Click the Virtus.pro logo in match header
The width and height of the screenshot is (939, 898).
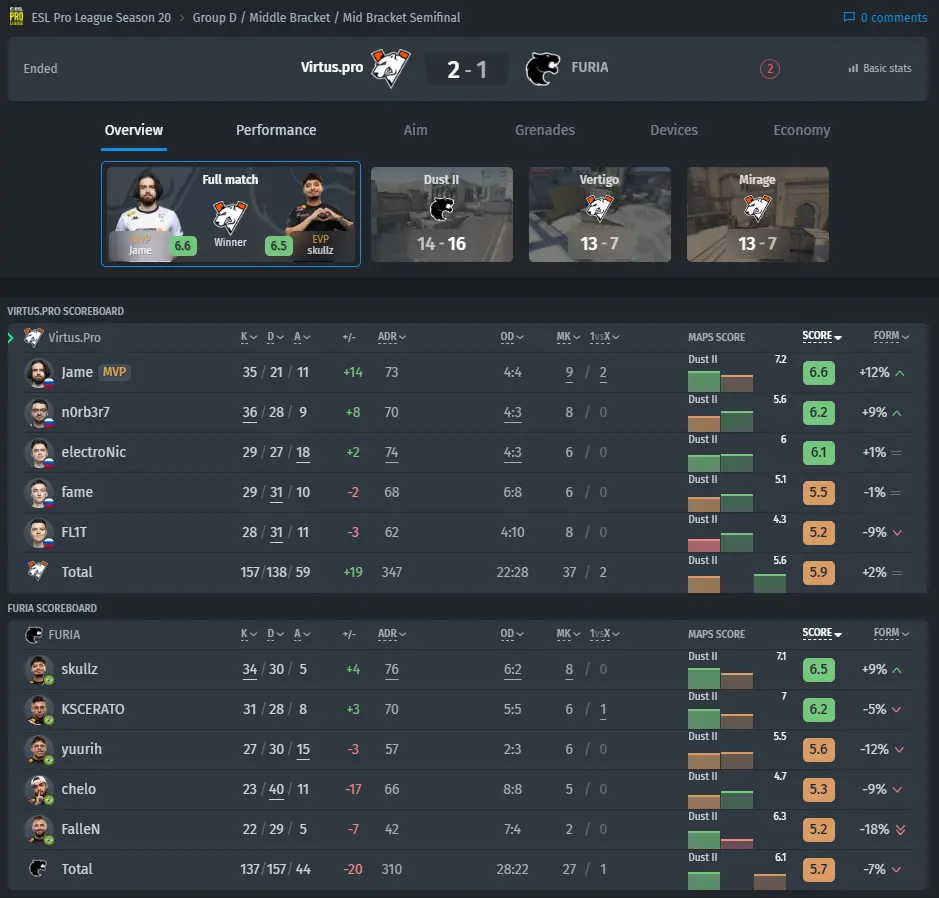pos(390,68)
